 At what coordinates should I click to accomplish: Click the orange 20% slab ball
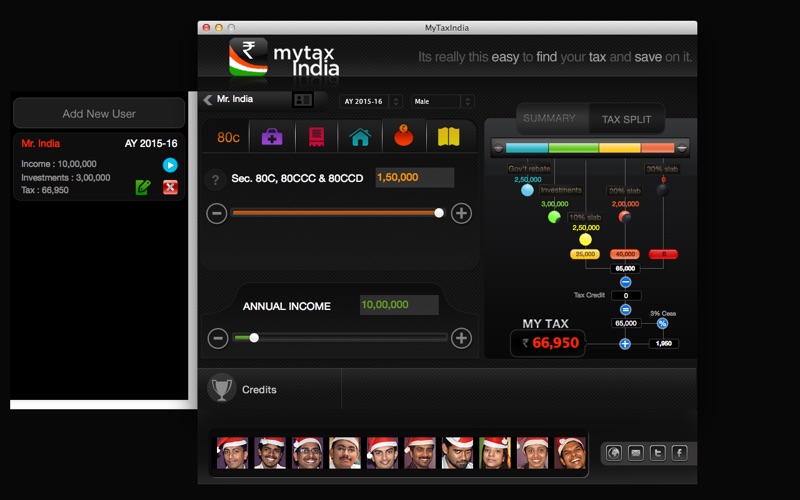(x=624, y=217)
